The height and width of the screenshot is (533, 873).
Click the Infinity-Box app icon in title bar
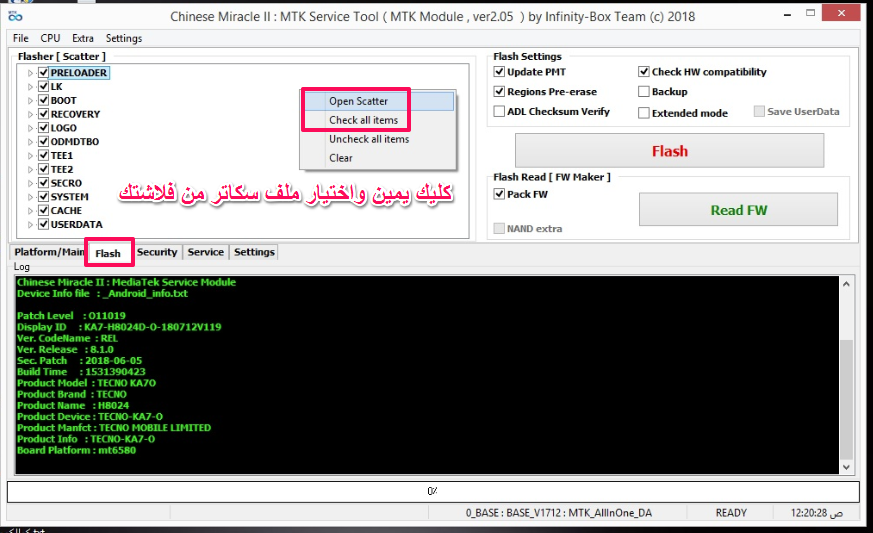[x=16, y=17]
